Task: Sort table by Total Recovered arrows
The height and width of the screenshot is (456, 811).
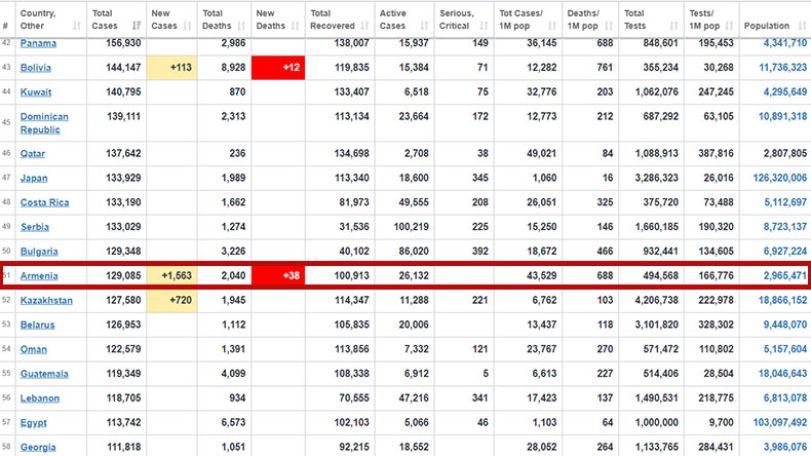Action: tap(365, 26)
